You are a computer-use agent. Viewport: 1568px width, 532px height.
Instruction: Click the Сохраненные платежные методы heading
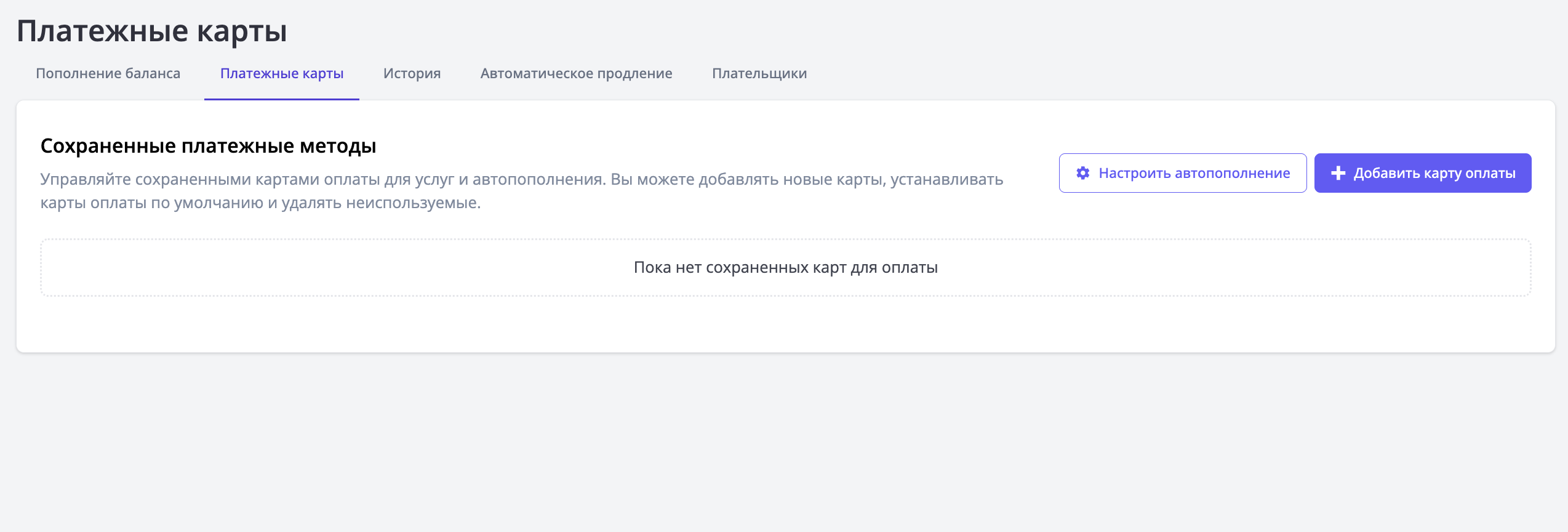coord(208,146)
